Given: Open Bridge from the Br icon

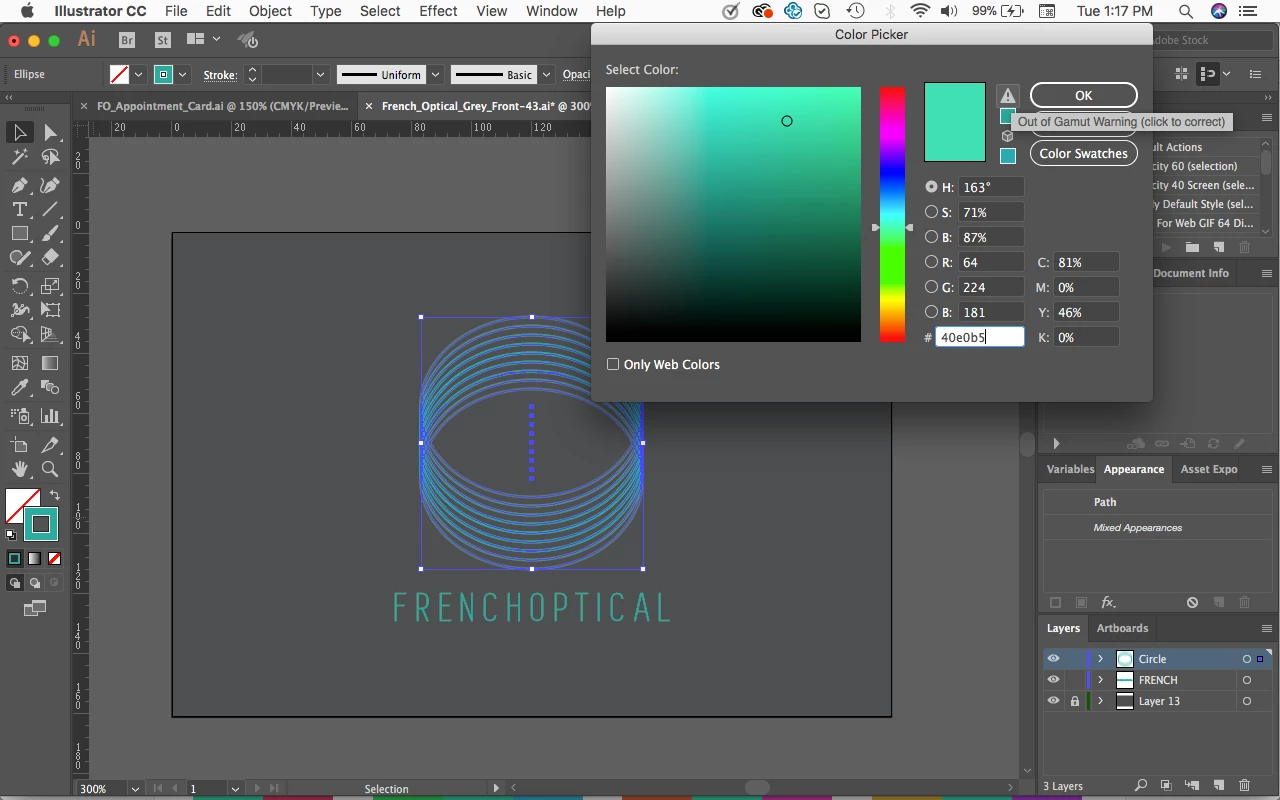Looking at the screenshot, I should pyautogui.click(x=126, y=40).
